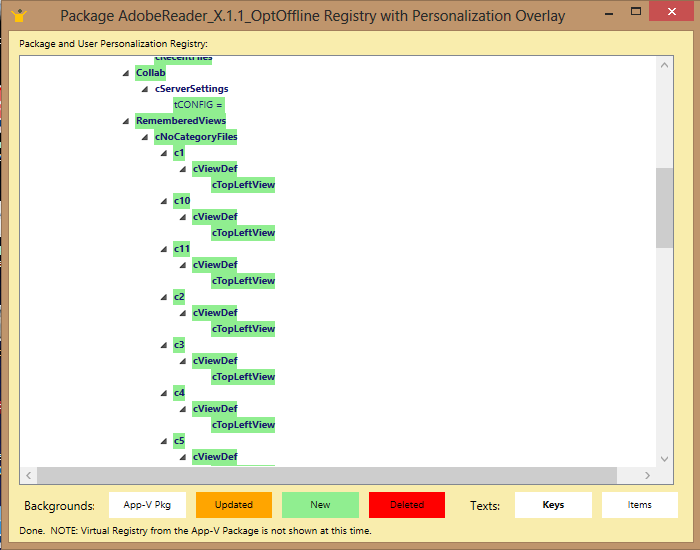700x550 pixels.
Task: Collapse the c1 registry key arrow
Action: pos(164,153)
